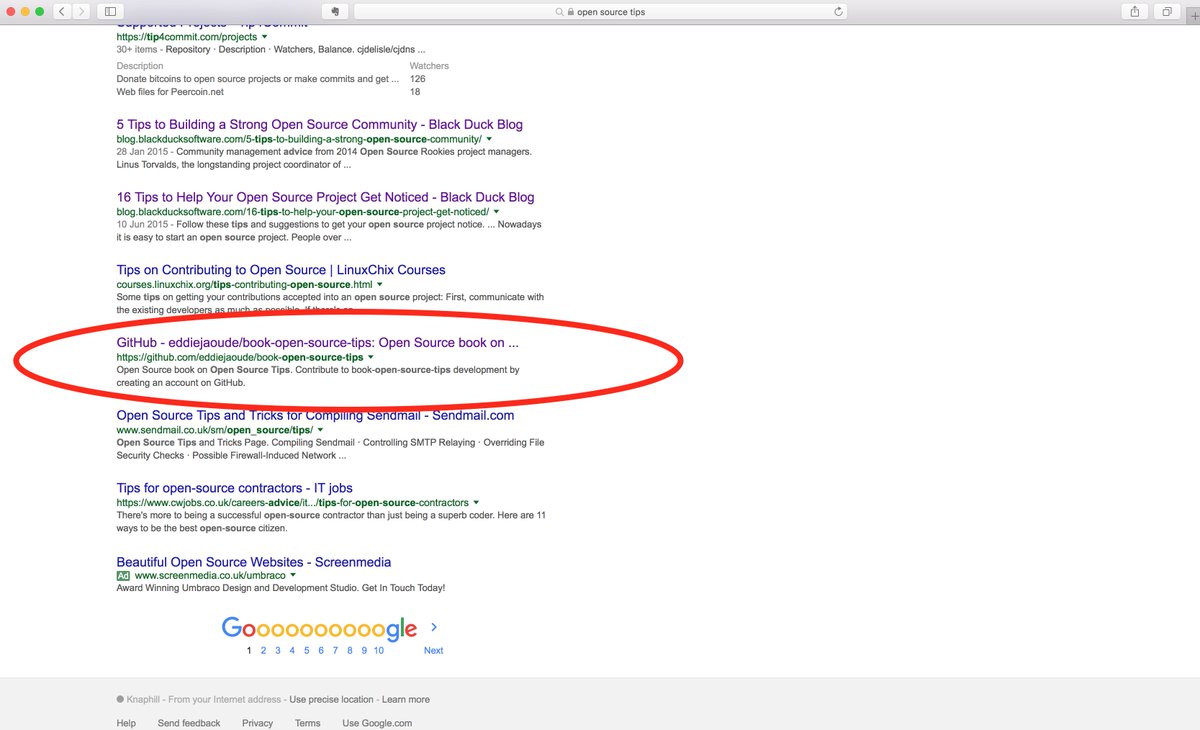
Task: Open 'Tips on Contributing to Open Source | LinuxChix Courses'
Action: coord(281,270)
